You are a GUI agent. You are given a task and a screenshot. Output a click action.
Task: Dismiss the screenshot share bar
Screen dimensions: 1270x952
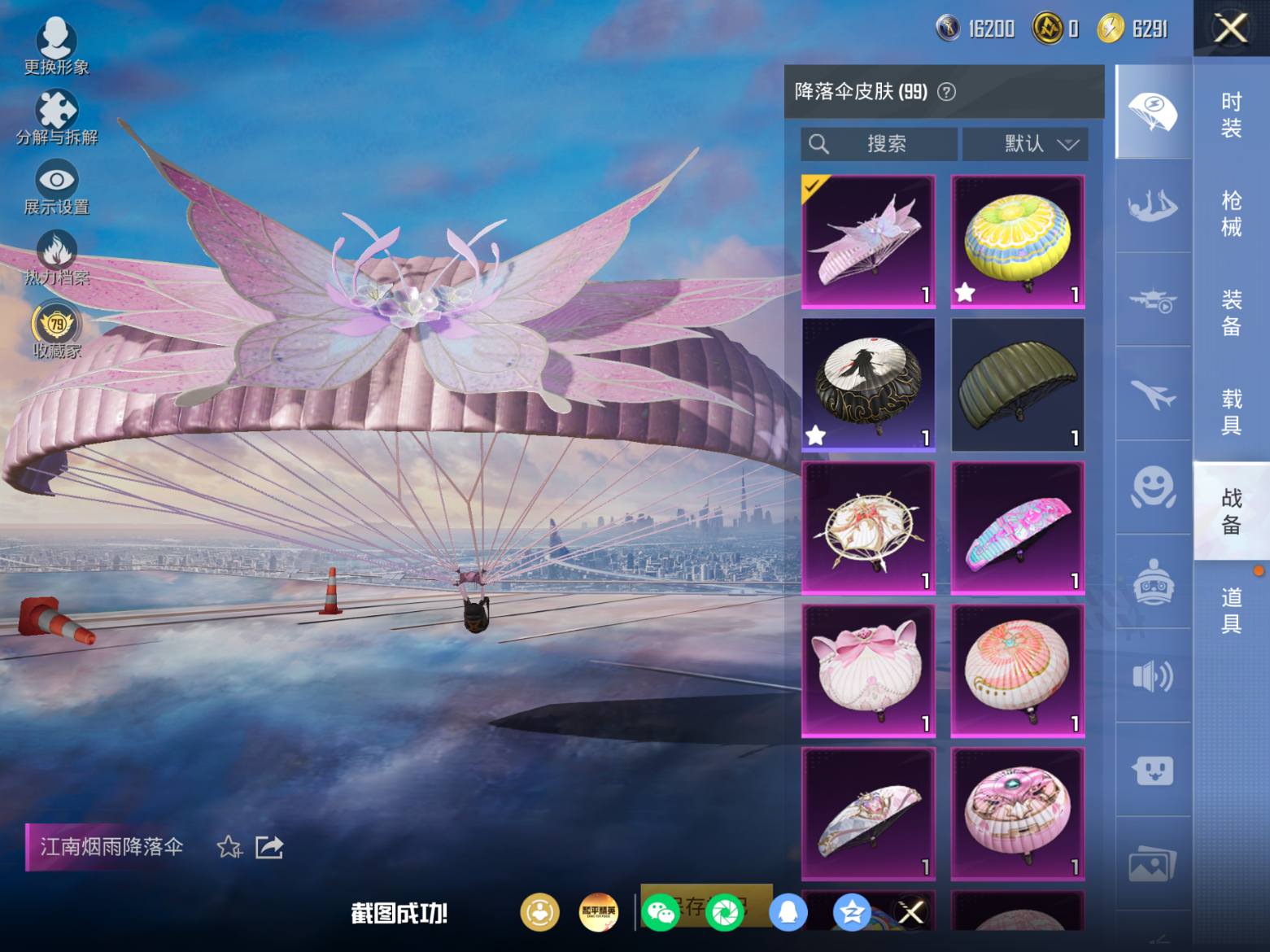(x=910, y=912)
